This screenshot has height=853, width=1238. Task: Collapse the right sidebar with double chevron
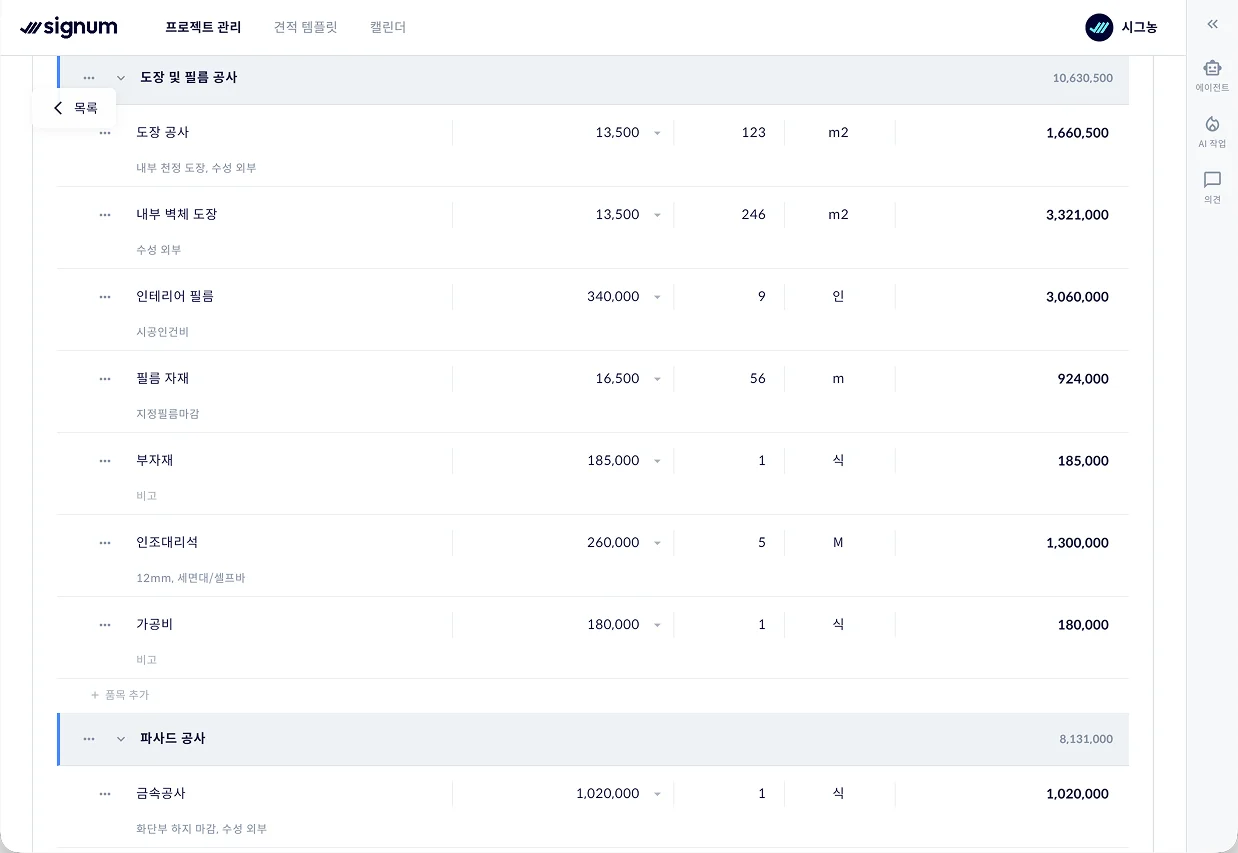tap(1212, 24)
